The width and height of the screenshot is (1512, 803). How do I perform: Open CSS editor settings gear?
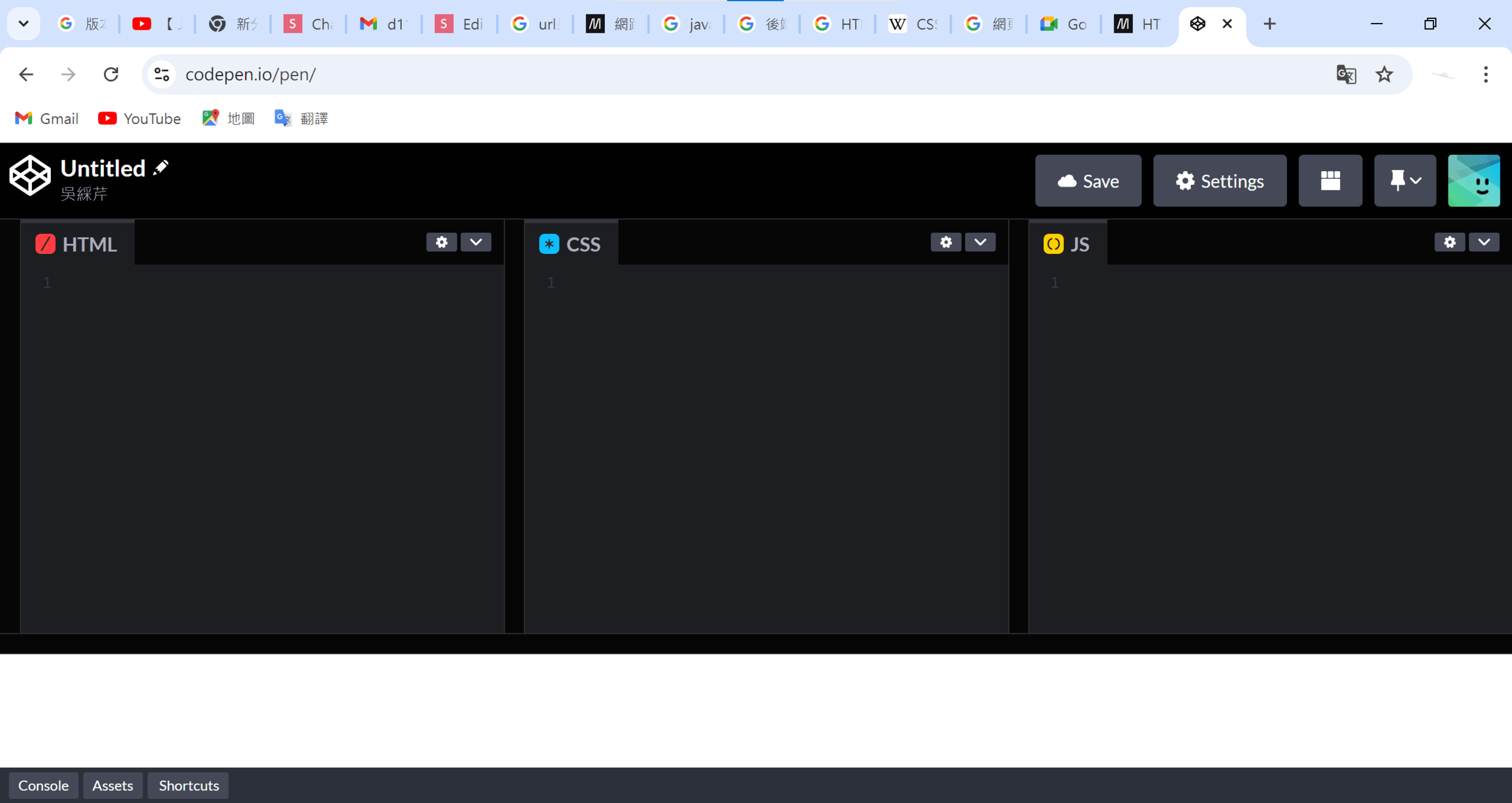click(946, 242)
